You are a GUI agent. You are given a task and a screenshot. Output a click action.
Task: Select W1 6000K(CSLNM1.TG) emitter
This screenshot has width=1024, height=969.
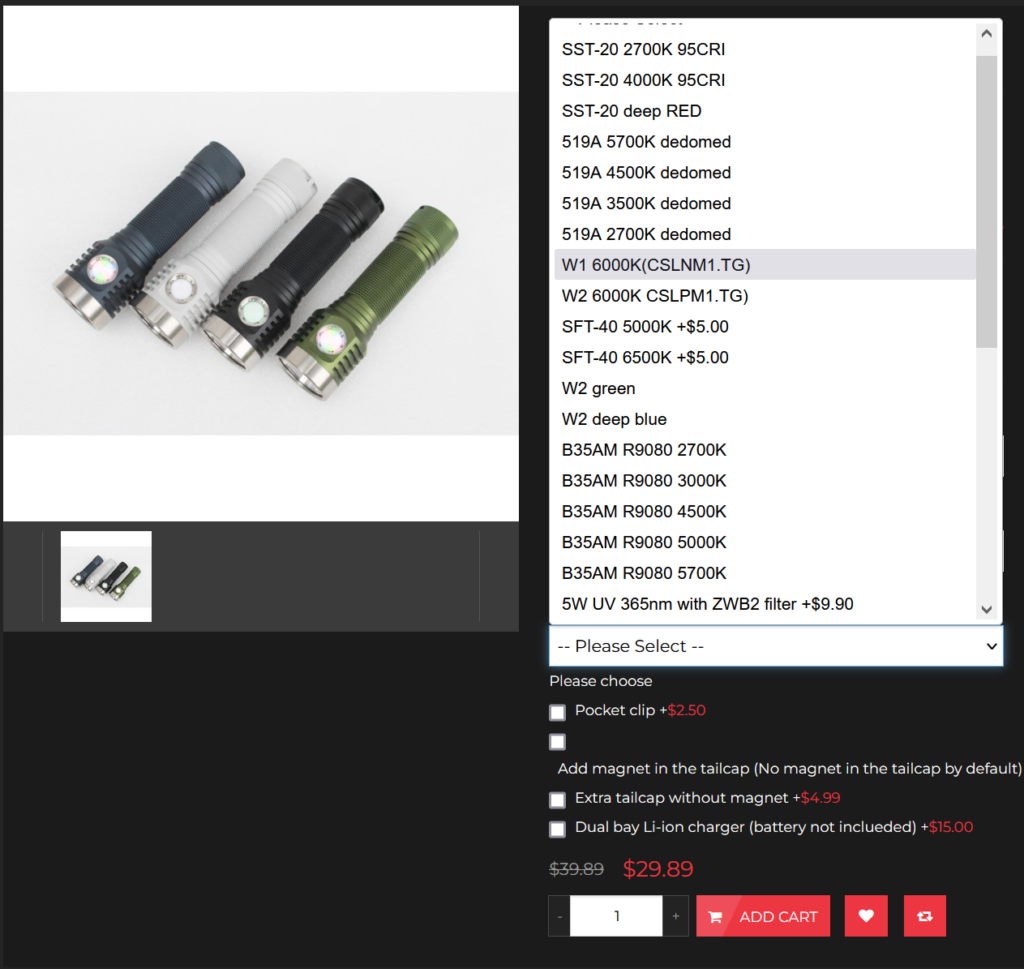point(655,265)
